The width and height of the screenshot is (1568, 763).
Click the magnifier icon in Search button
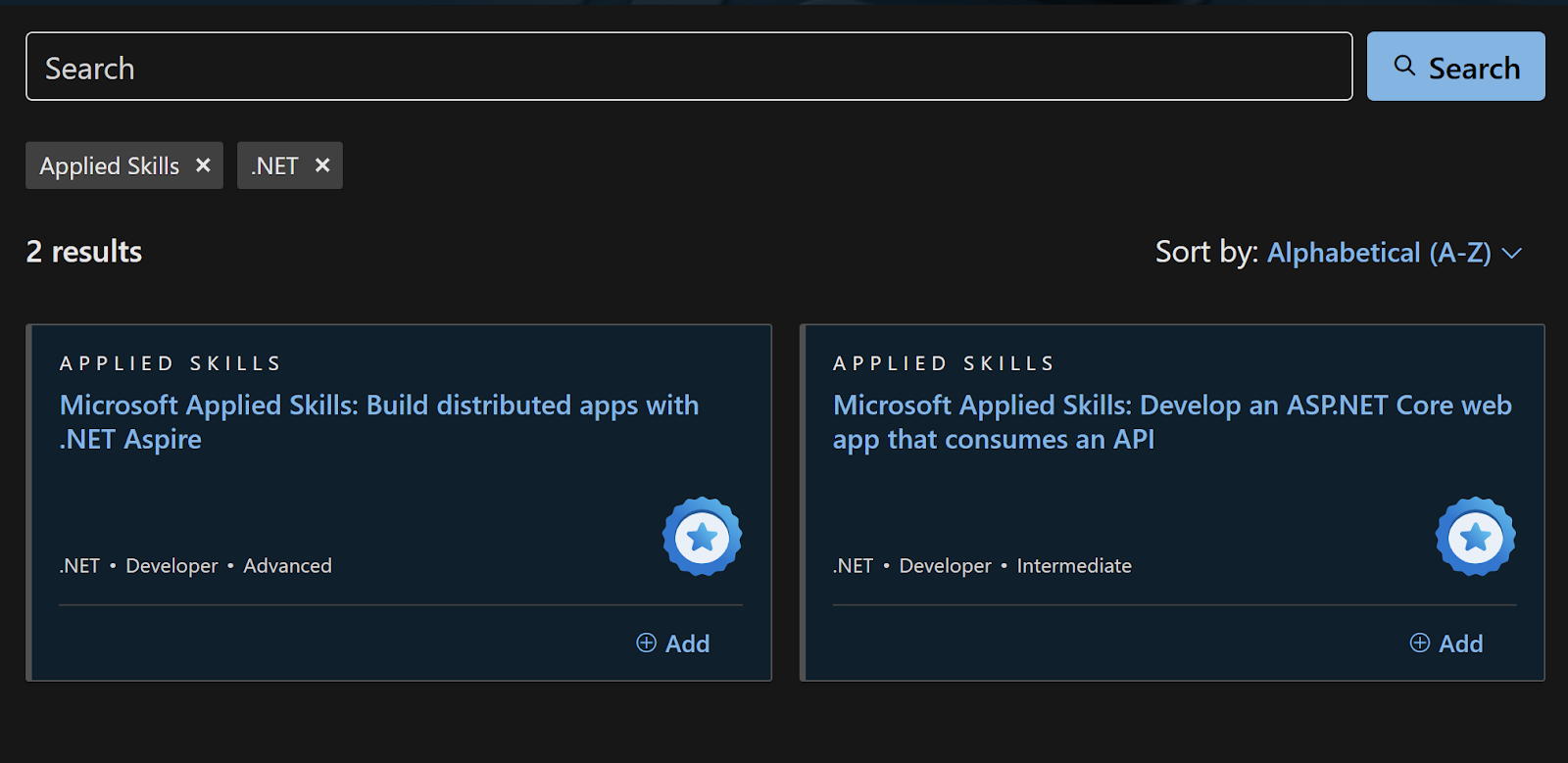pyautogui.click(x=1404, y=66)
